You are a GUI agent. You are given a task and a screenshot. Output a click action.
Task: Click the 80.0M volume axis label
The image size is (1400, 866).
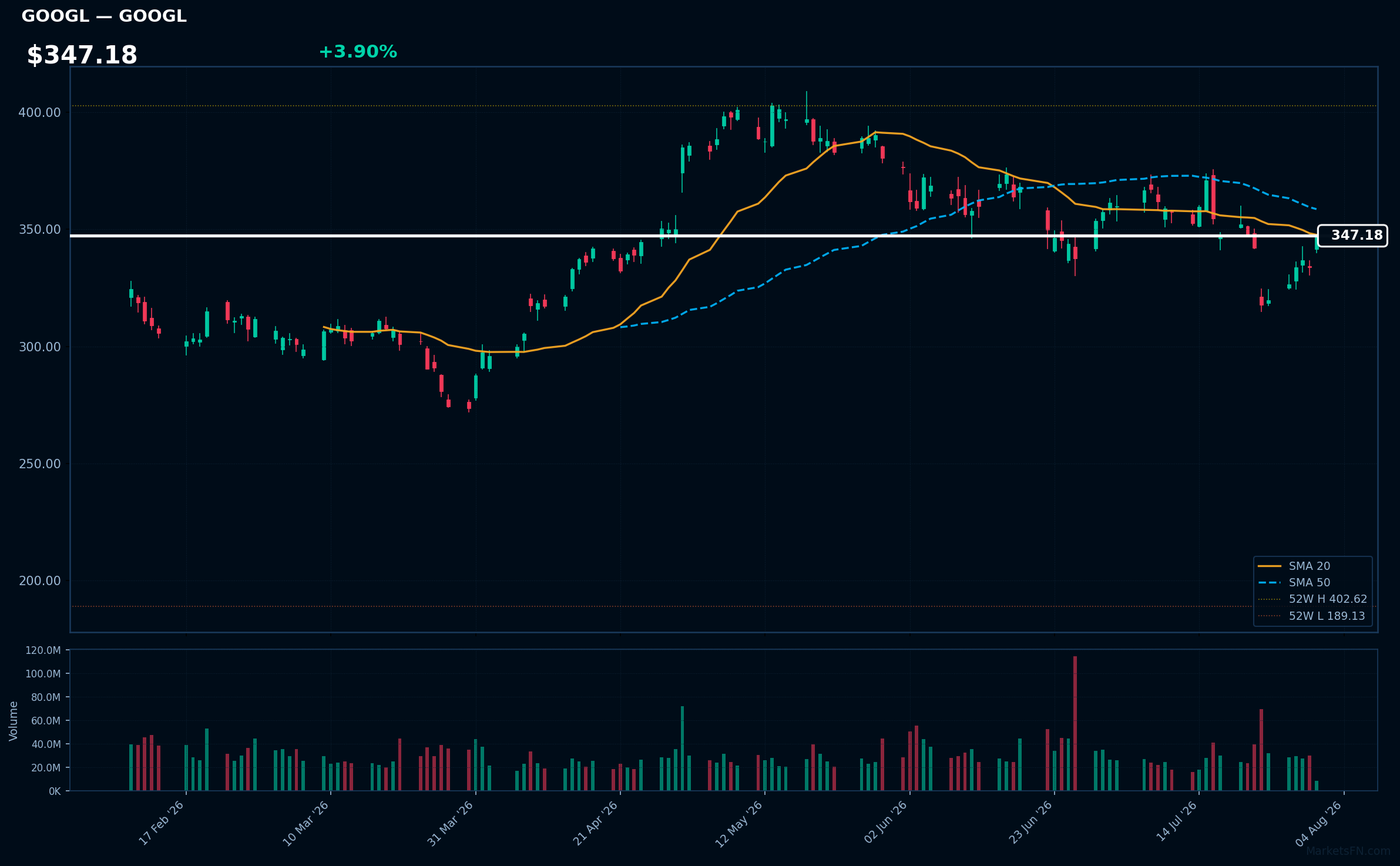pyautogui.click(x=46, y=697)
